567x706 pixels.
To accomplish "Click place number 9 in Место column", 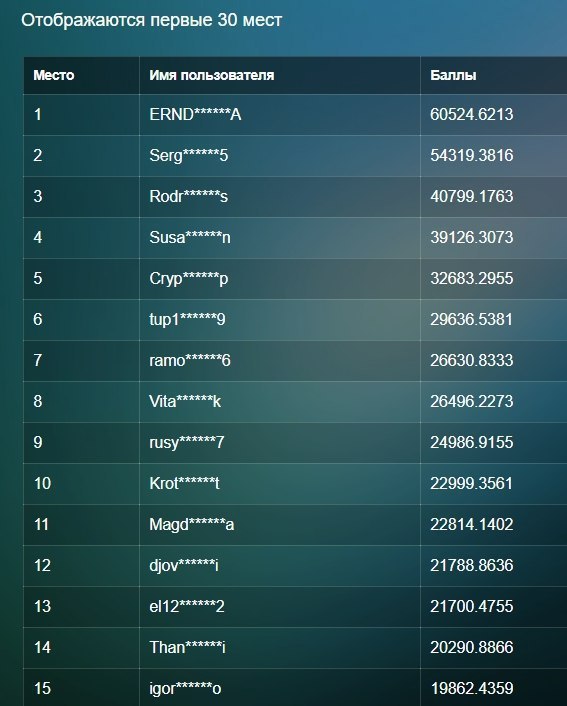I will [x=38, y=442].
